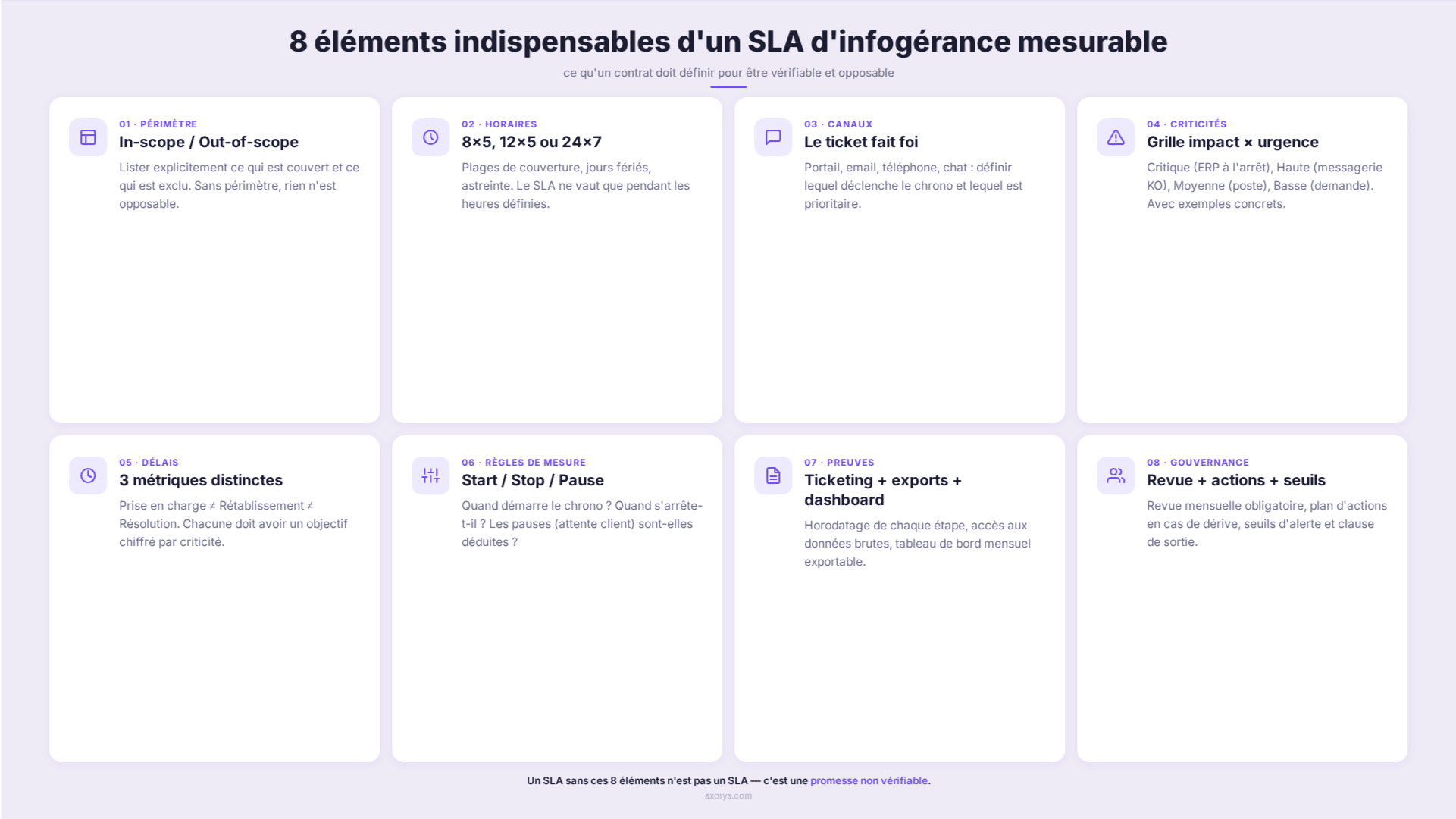1456x819 pixels.
Task: Click the 'Start / Stop / Pause' heading
Action: click(533, 480)
